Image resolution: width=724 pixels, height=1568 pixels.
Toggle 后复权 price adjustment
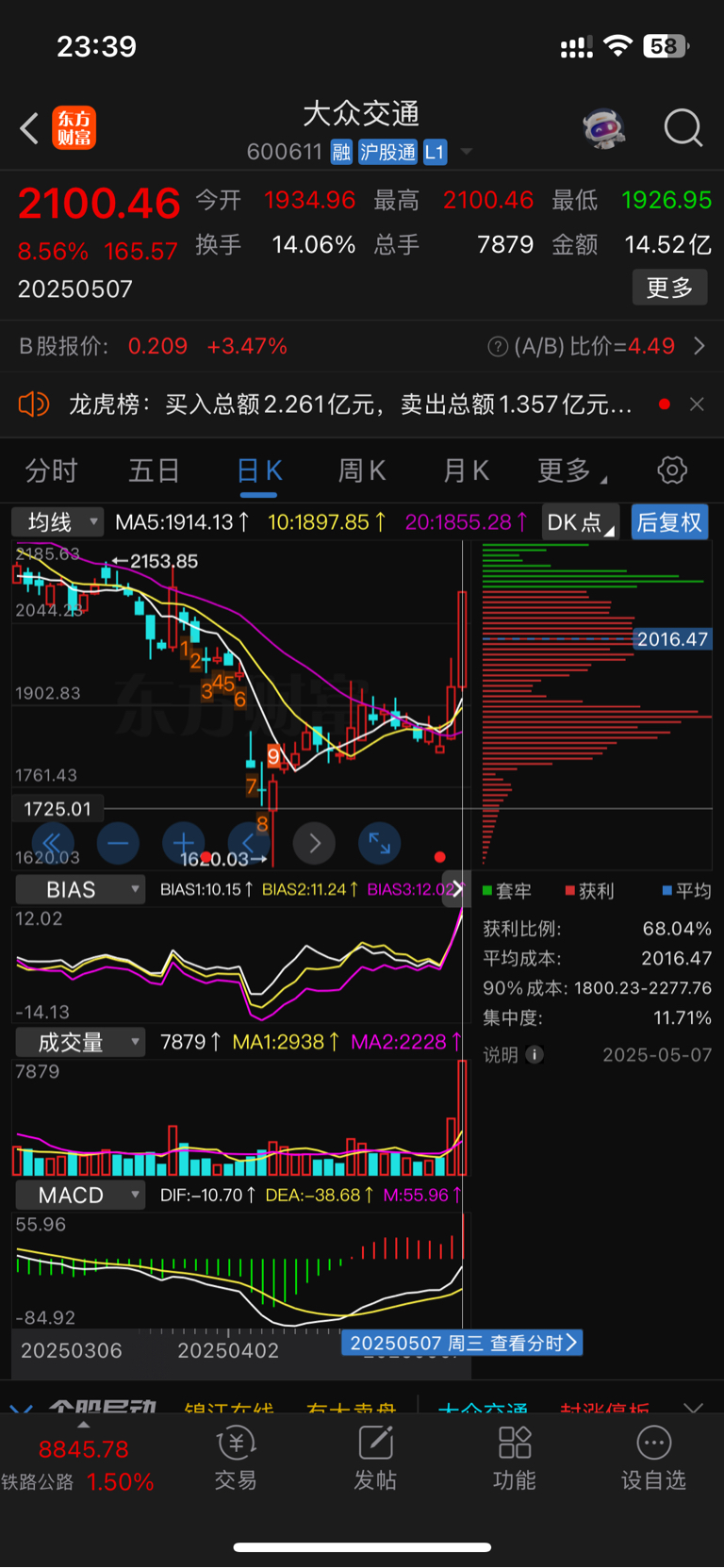pyautogui.click(x=669, y=522)
